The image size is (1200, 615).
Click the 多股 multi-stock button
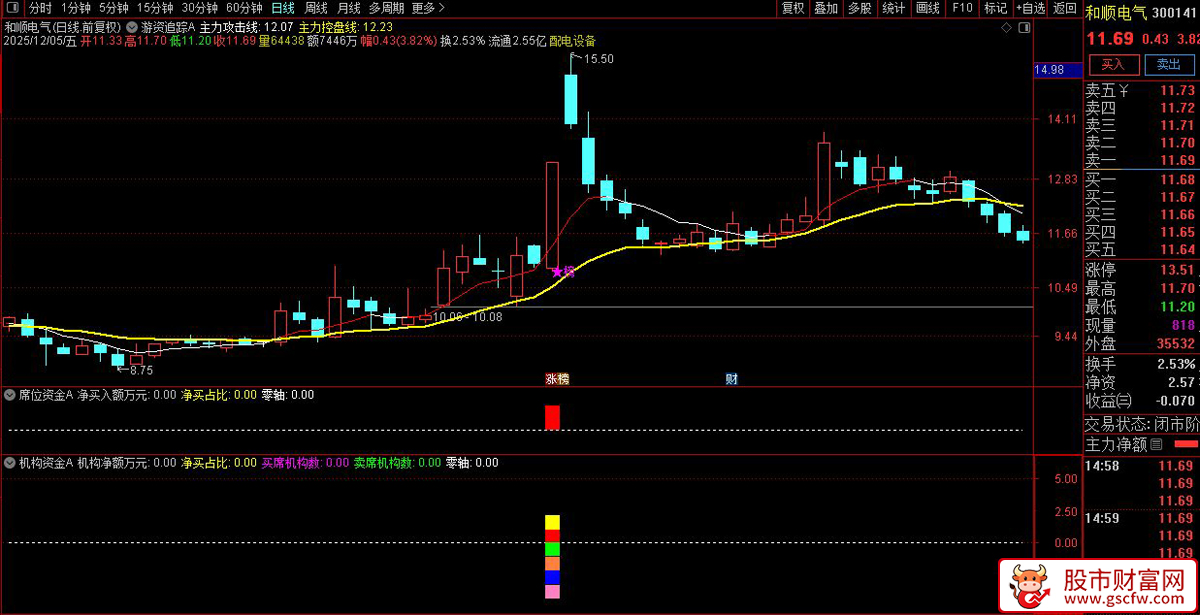pos(860,8)
